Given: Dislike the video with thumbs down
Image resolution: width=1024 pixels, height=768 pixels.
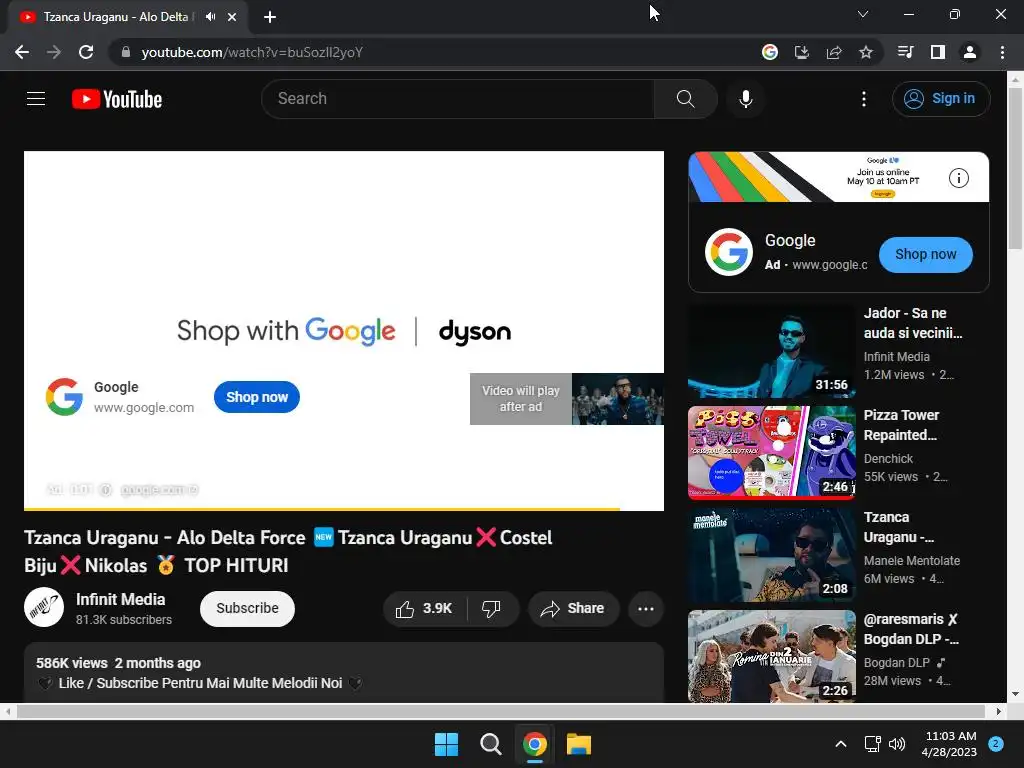Looking at the screenshot, I should [x=492, y=609].
